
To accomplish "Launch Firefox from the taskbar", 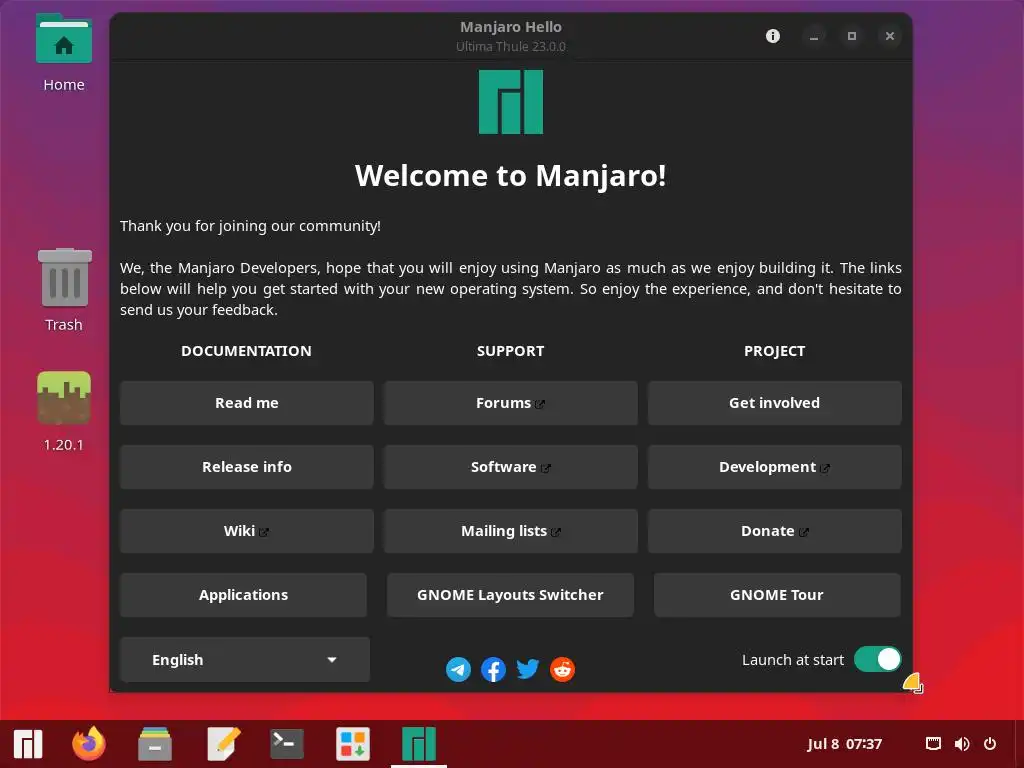I will pyautogui.click(x=89, y=744).
